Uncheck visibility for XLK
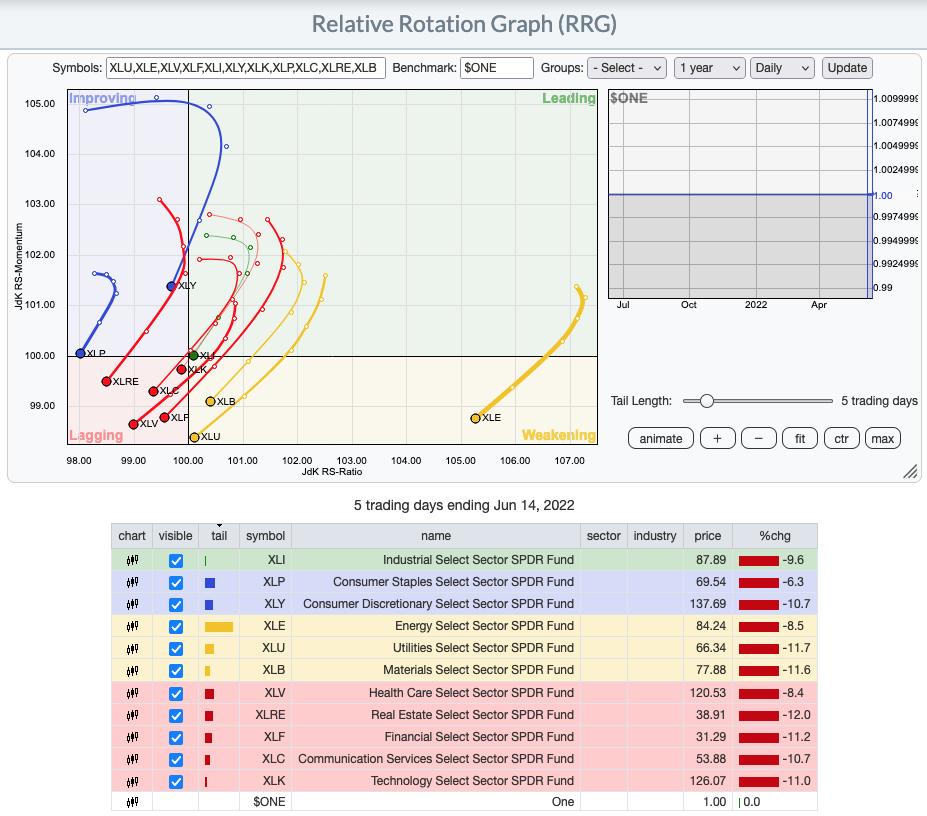This screenshot has height=816, width=927. [176, 782]
